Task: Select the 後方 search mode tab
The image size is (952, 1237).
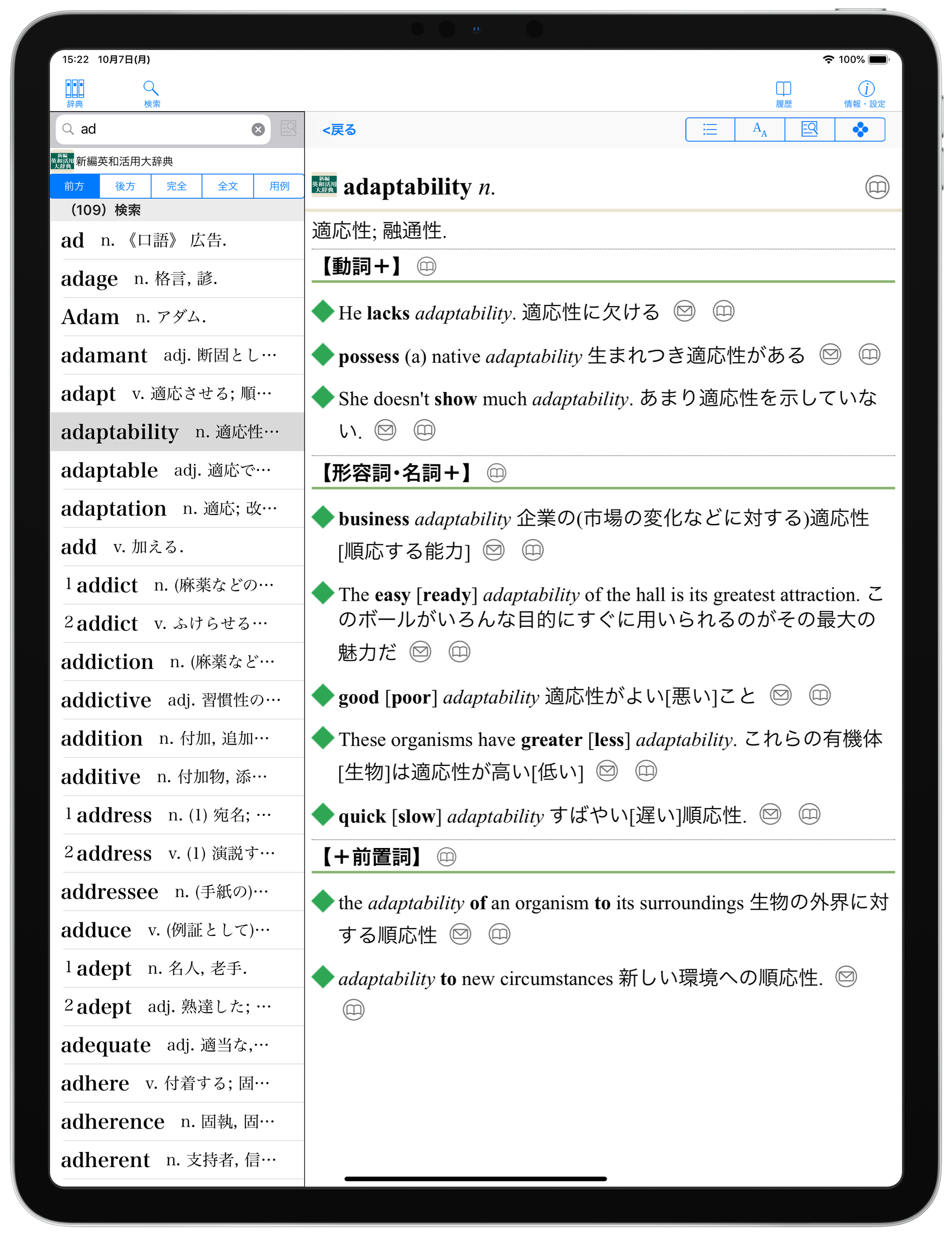Action: click(x=125, y=186)
